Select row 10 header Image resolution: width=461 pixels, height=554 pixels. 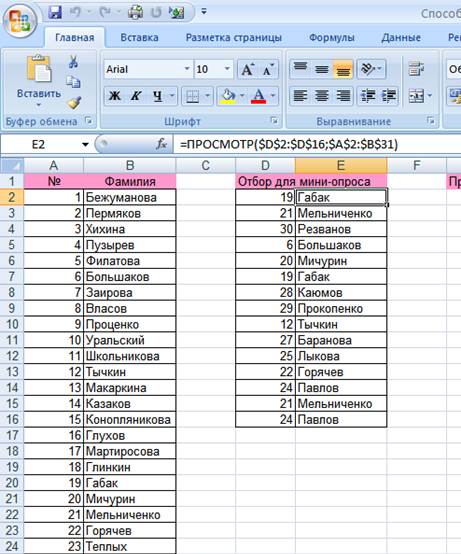coord(12,324)
